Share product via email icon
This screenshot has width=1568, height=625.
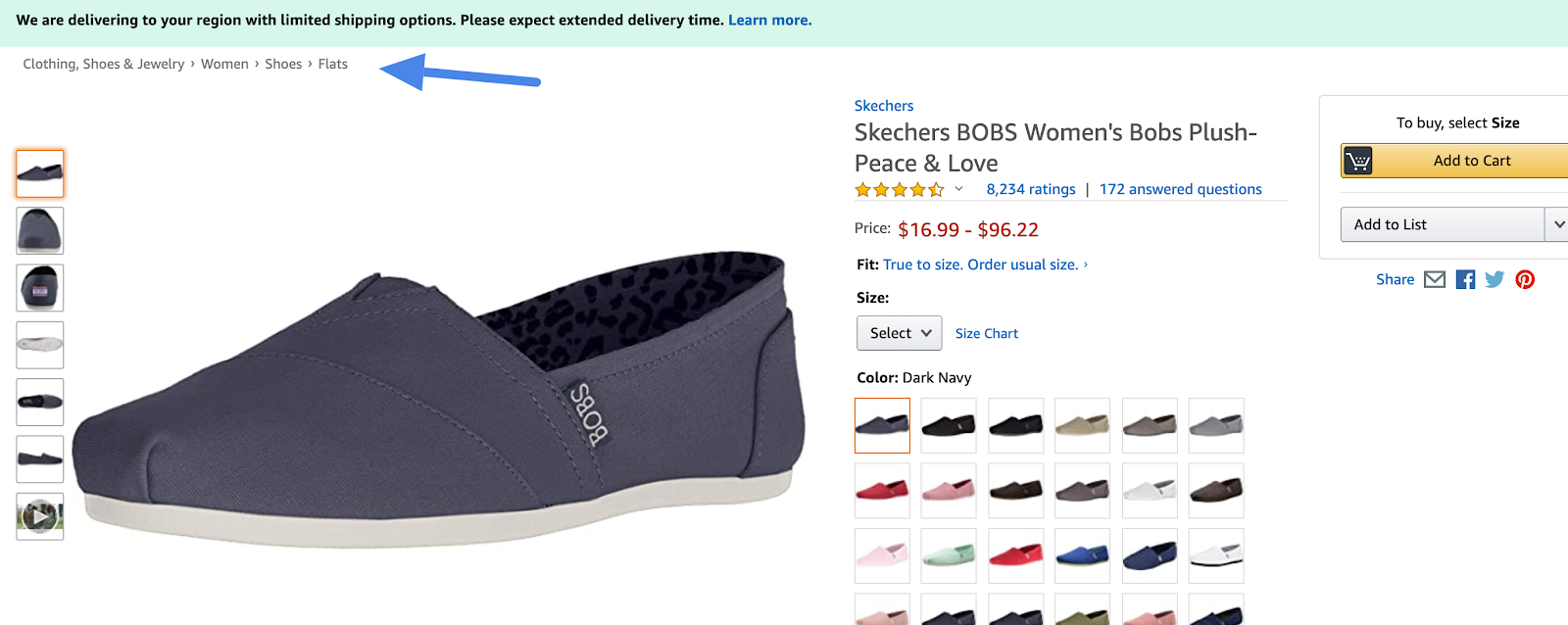pyautogui.click(x=1435, y=279)
